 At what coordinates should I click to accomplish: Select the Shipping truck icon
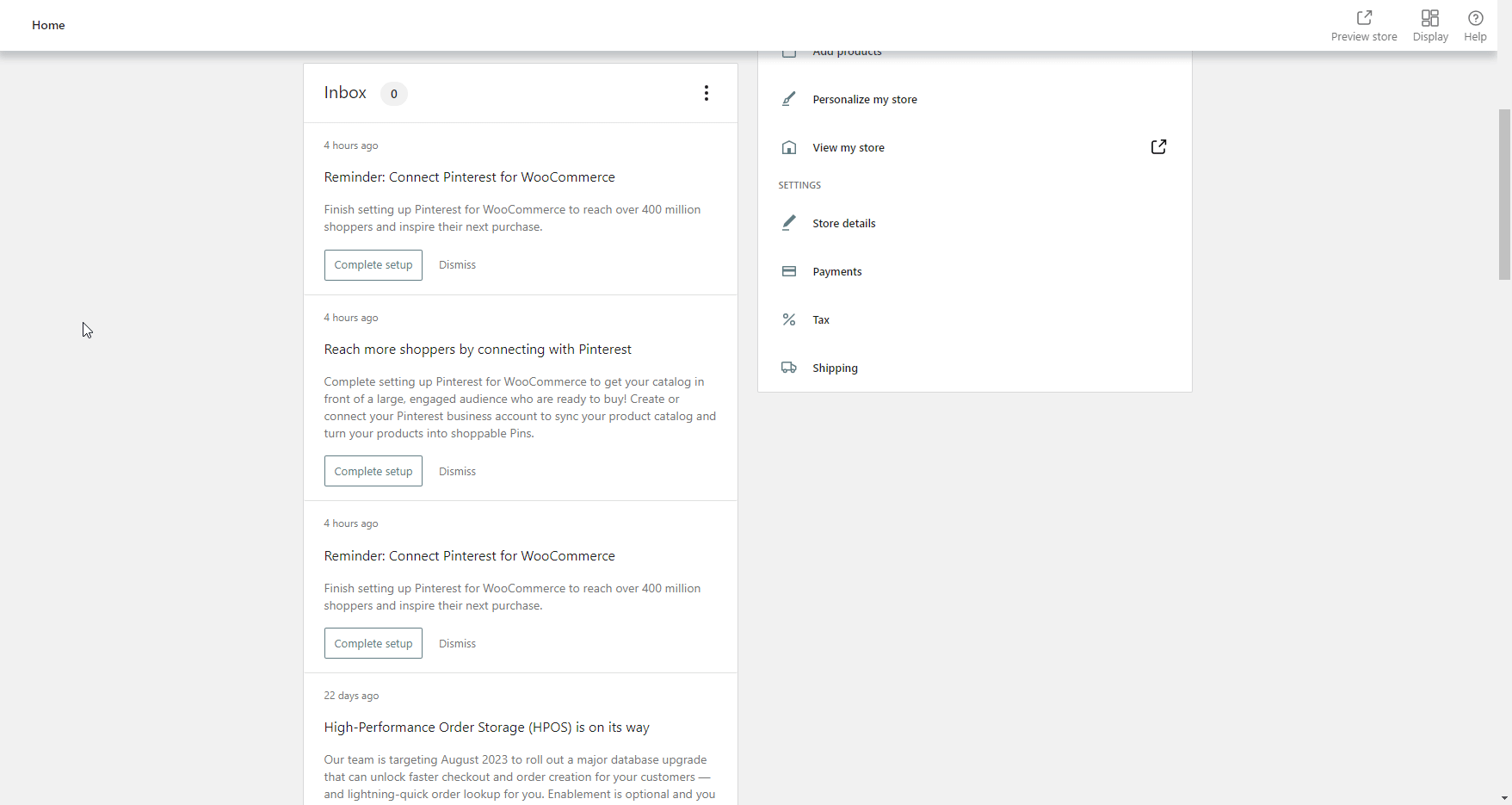click(789, 368)
